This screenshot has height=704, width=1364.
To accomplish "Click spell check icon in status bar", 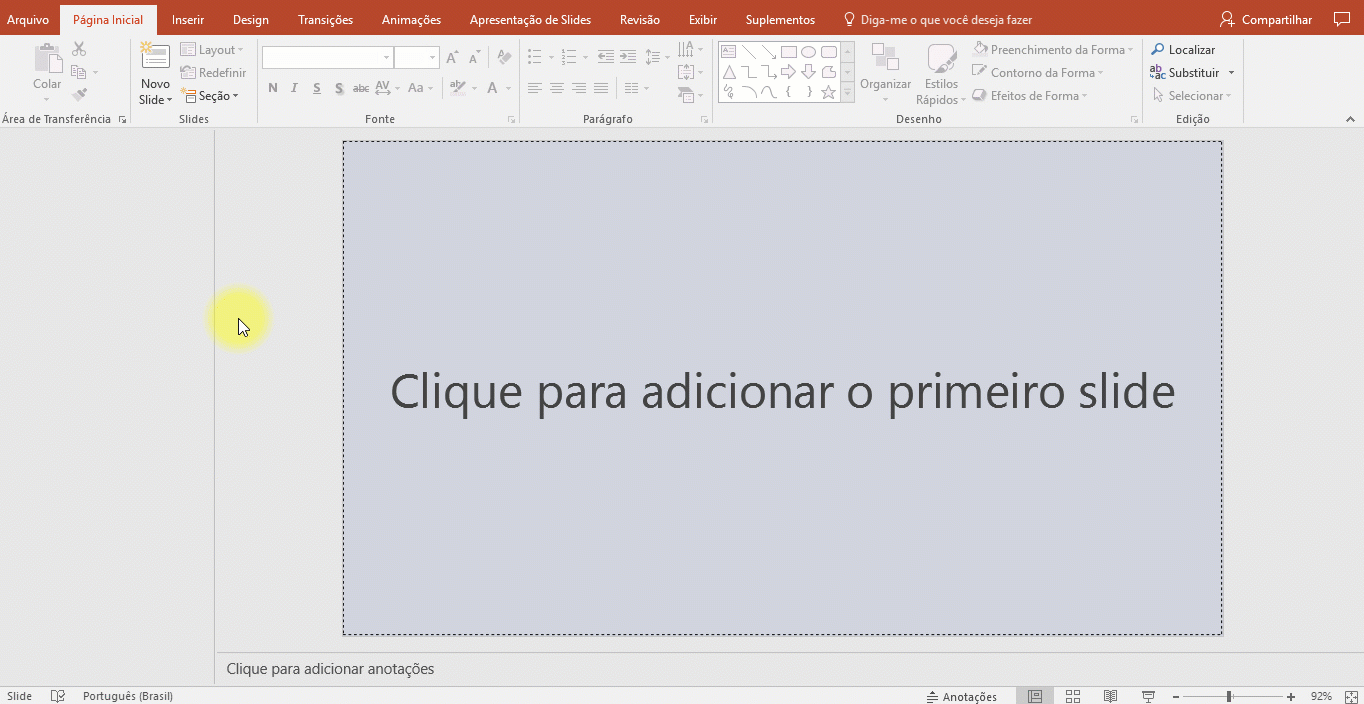I will (x=58, y=696).
